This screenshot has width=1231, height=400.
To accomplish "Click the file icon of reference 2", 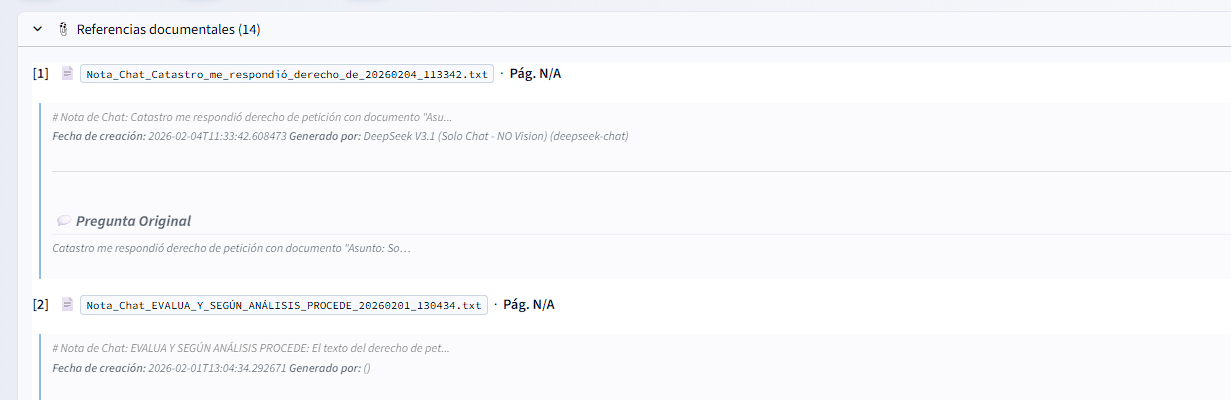I will click(x=67, y=304).
